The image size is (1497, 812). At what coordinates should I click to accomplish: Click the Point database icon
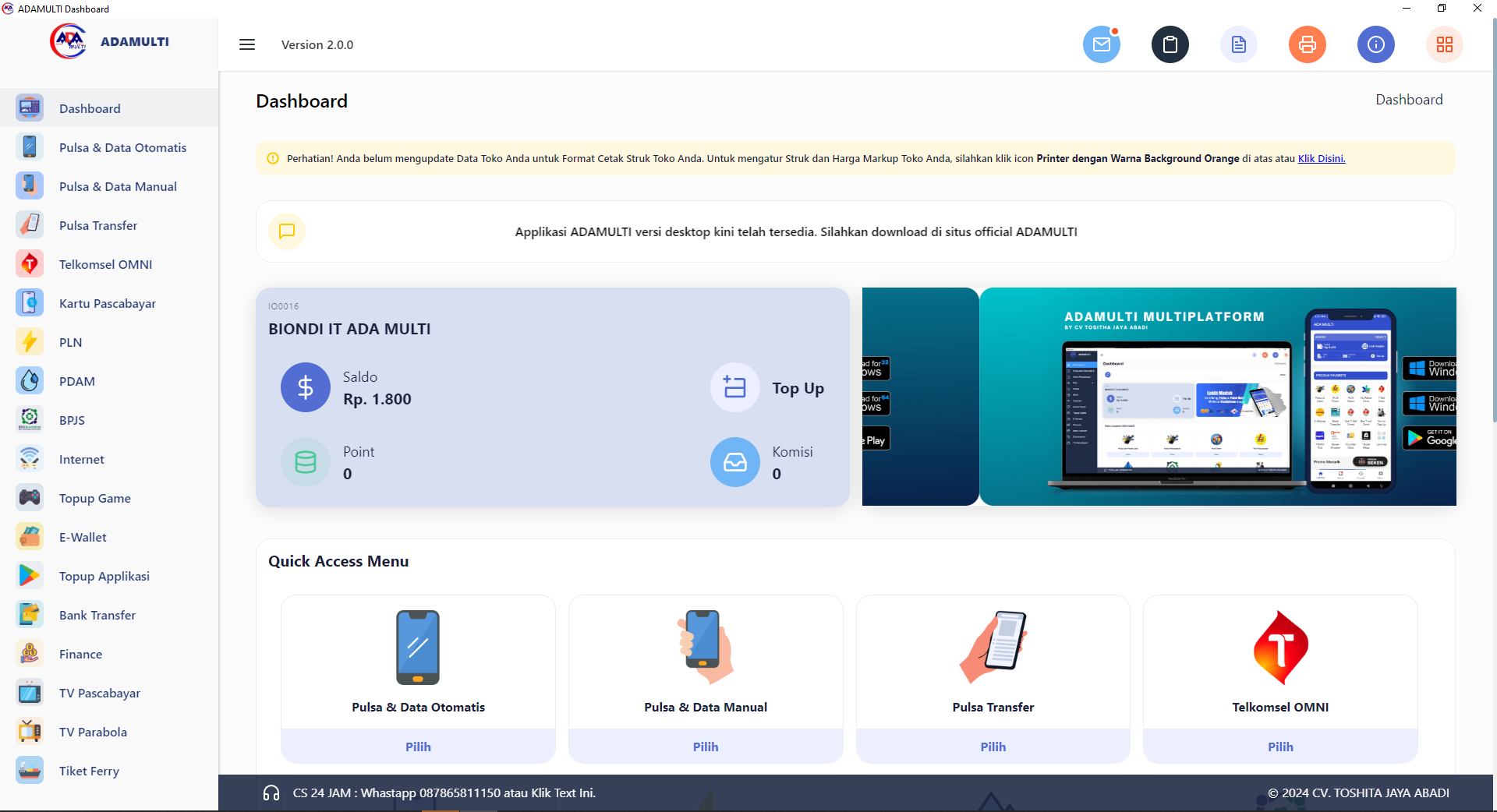(x=306, y=462)
